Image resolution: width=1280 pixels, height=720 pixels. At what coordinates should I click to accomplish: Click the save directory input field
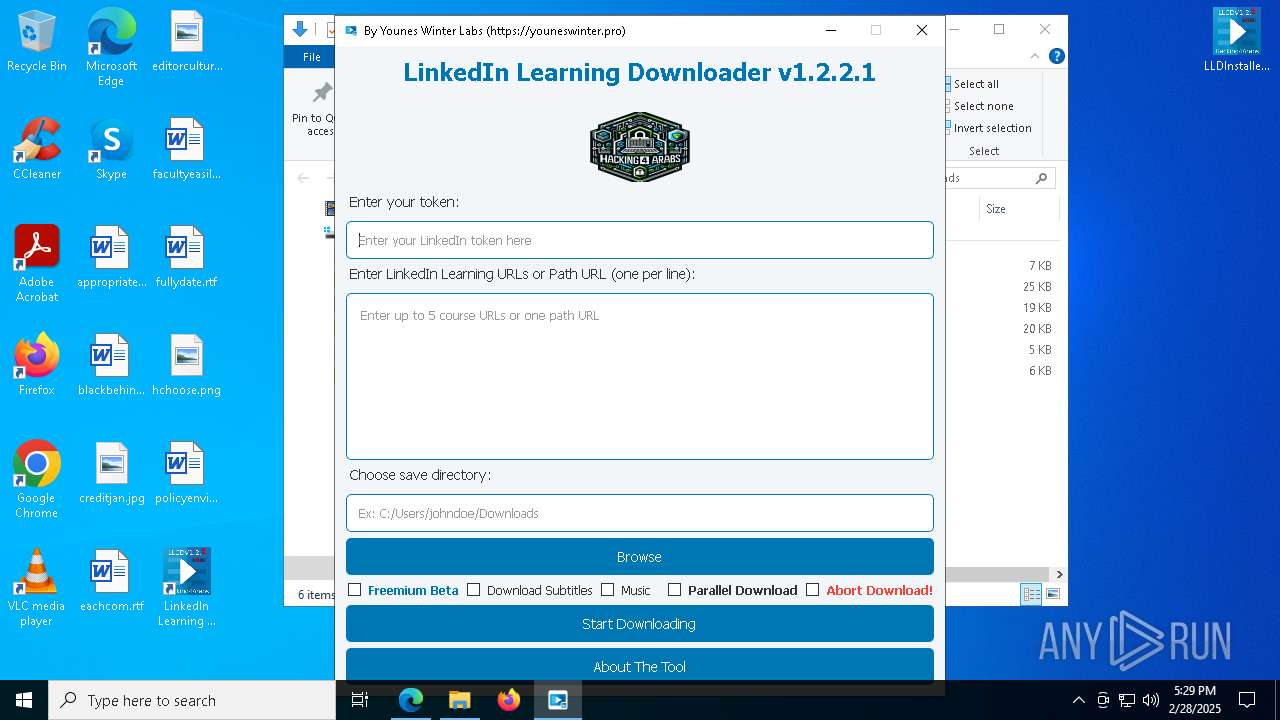(640, 513)
